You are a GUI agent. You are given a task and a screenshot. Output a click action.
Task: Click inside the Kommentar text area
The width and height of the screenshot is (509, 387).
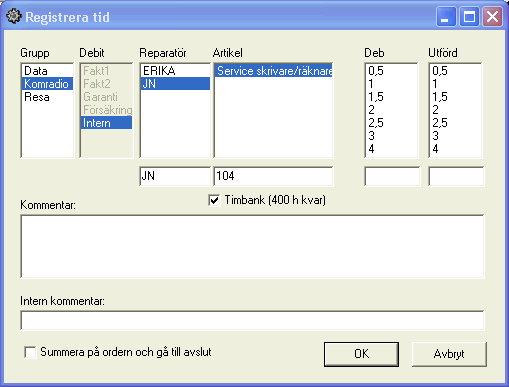point(252,246)
